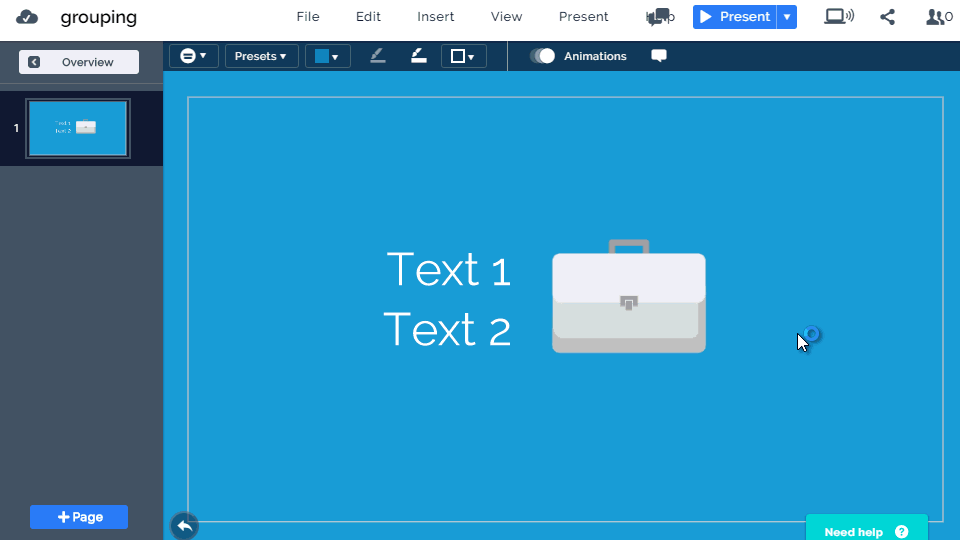Viewport: 960px width, 540px height.
Task: Click the share icon
Action: (x=887, y=17)
